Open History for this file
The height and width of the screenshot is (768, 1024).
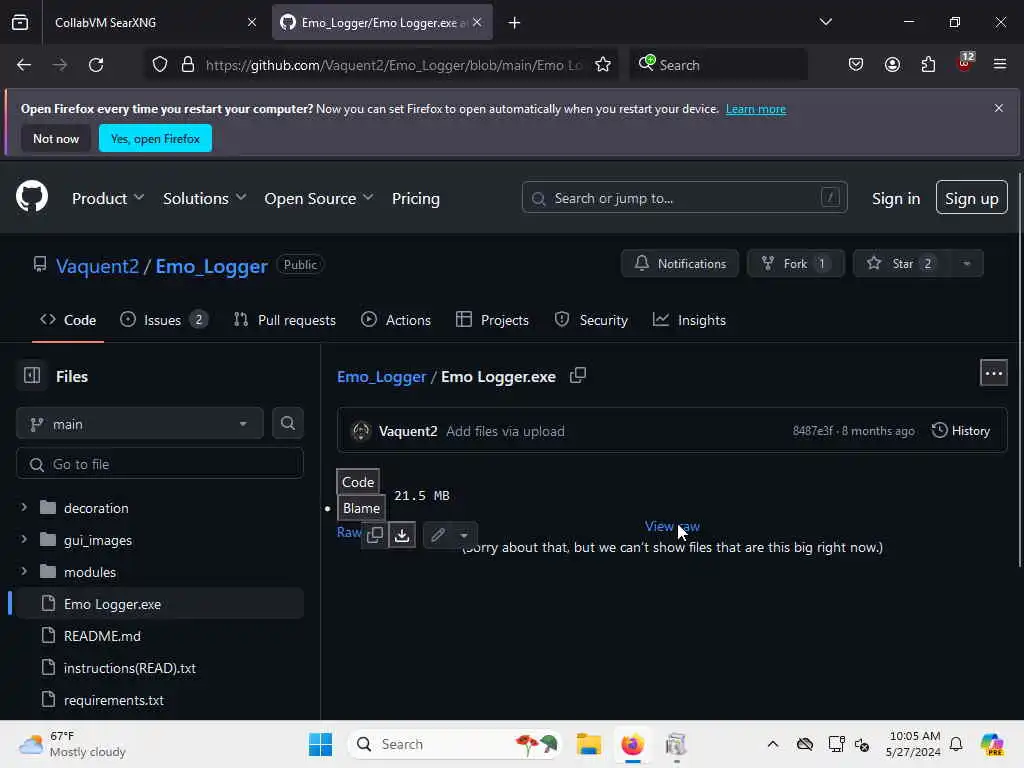tap(961, 430)
